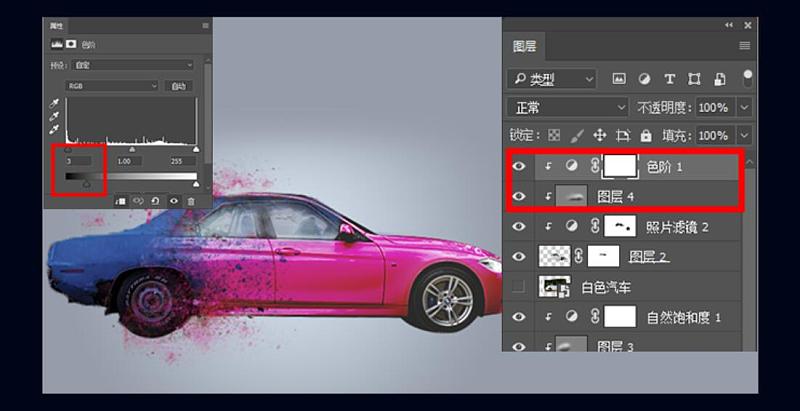Expand the 不透明度 opacity dropdown arrow
Screen dimensions: 800x411
(x=744, y=107)
